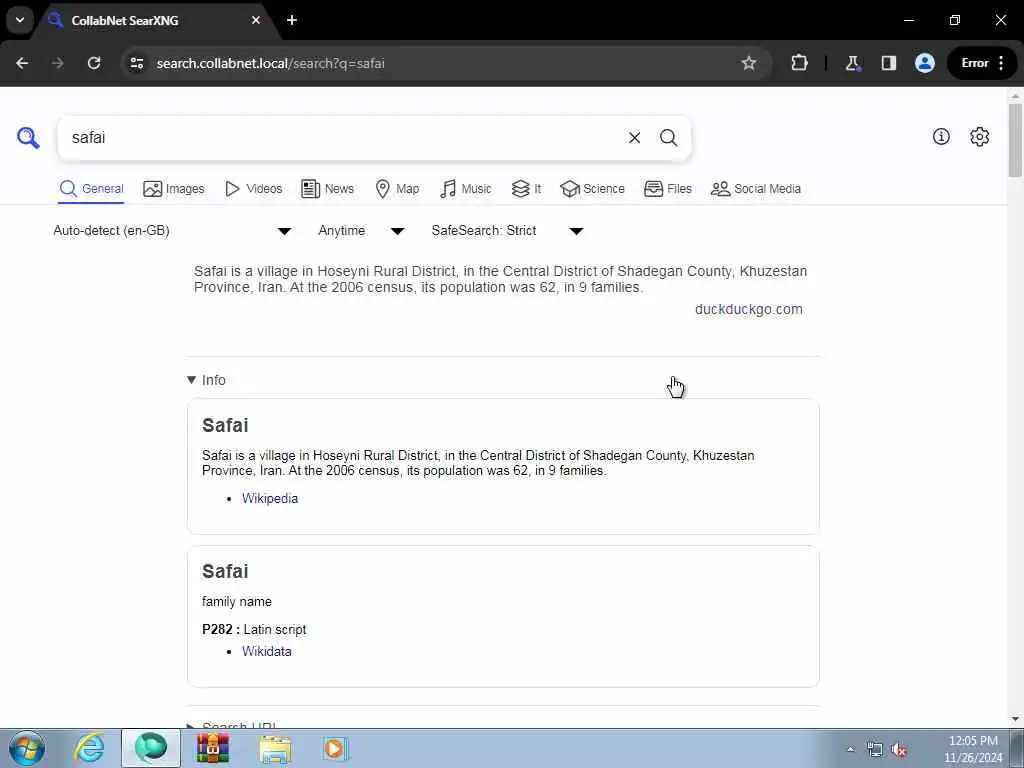The image size is (1024, 768).
Task: Click the first Safai info card heading
Action: [225, 425]
